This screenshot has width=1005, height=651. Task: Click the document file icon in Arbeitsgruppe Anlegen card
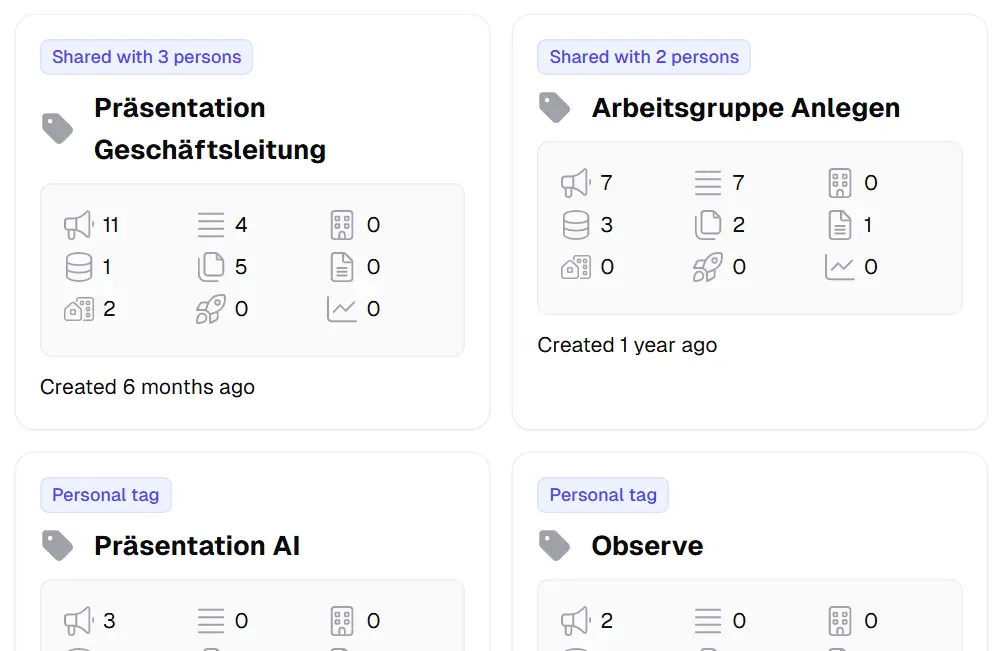[x=840, y=225]
